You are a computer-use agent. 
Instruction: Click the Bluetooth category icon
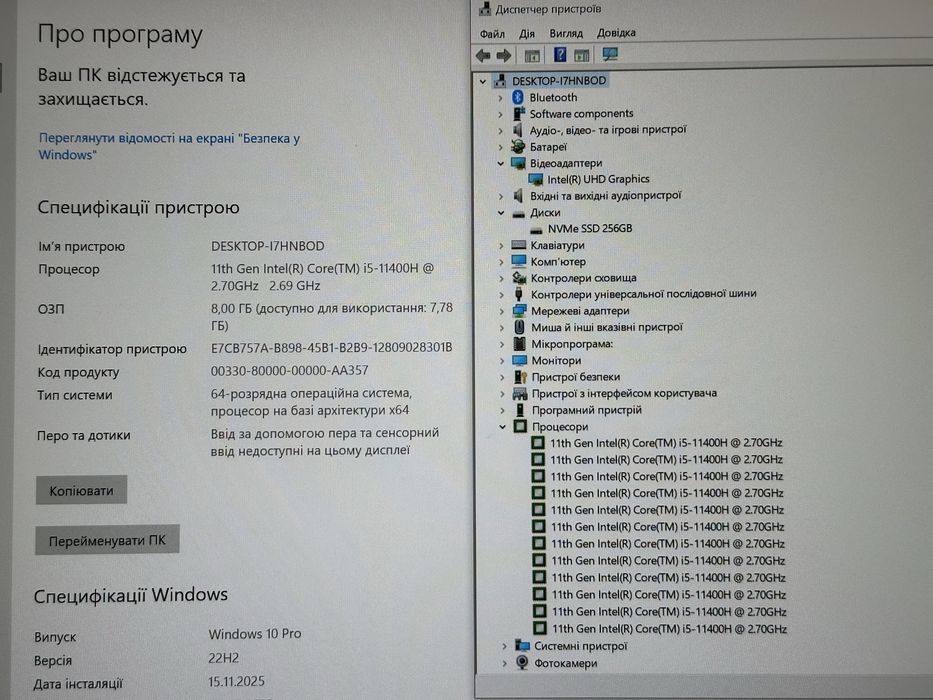coord(518,97)
